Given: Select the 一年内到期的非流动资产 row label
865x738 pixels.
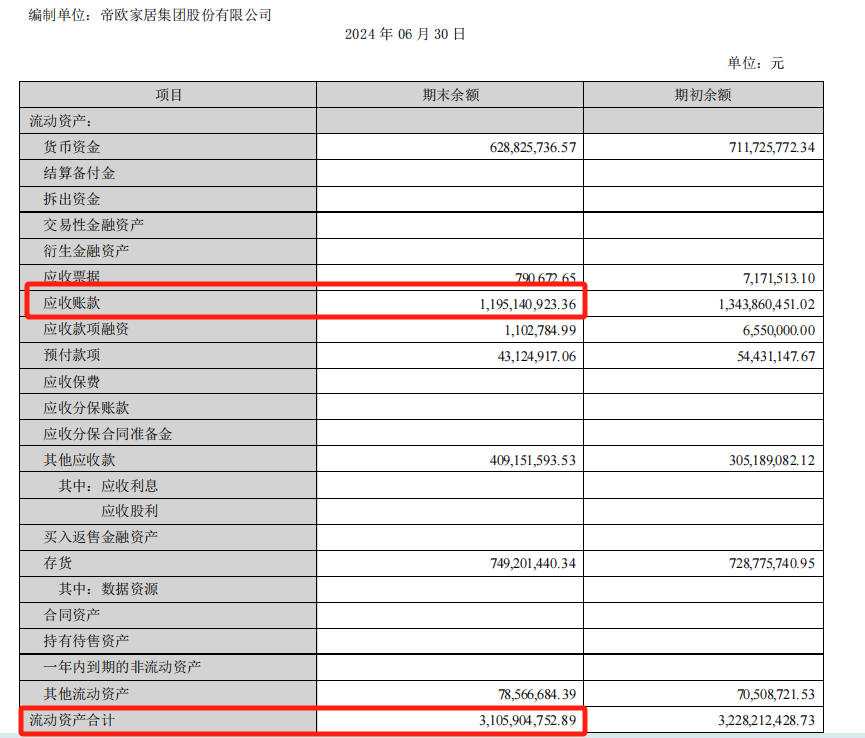Looking at the screenshot, I should tap(122, 667).
